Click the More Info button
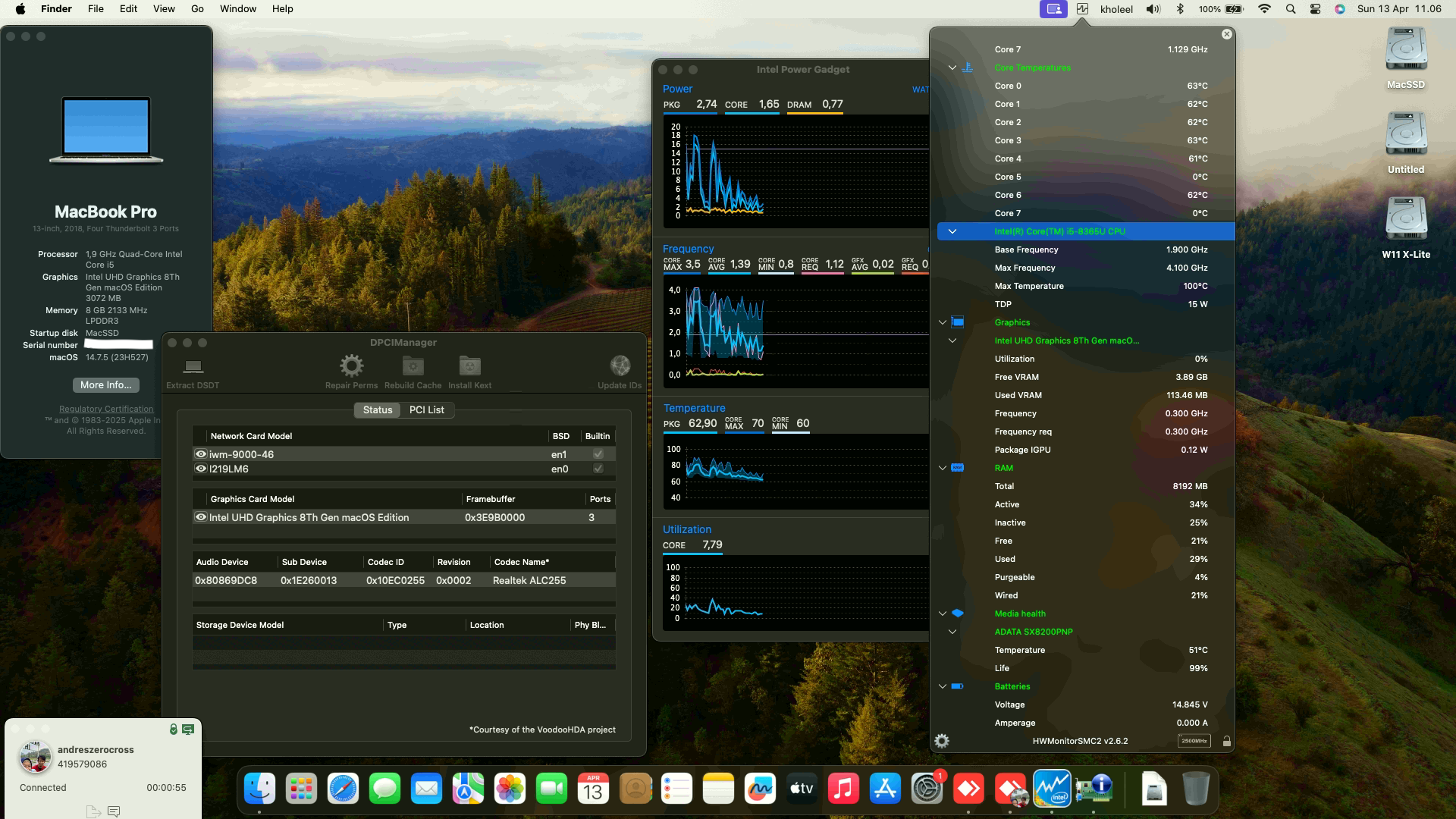This screenshot has height=819, width=1456. click(105, 385)
